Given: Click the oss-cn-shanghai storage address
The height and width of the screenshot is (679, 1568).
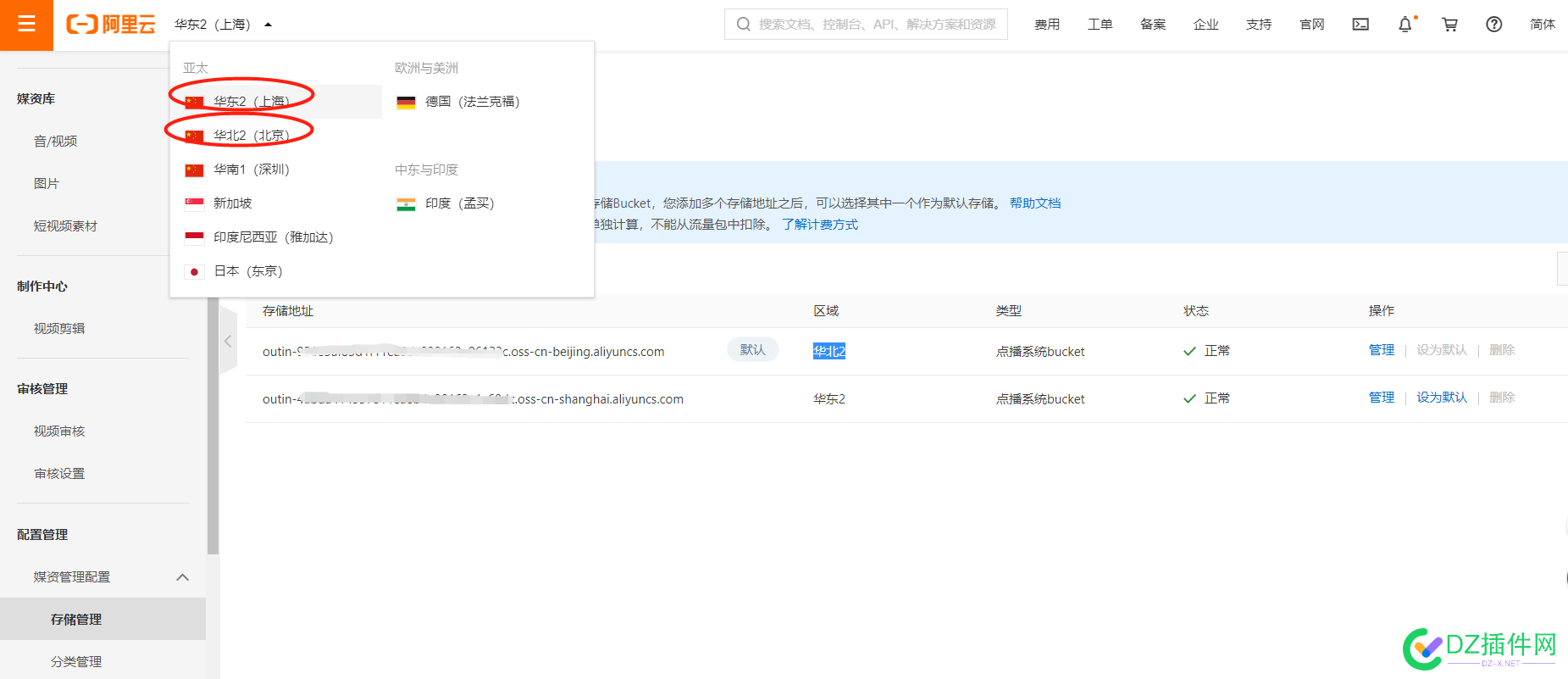Looking at the screenshot, I should click(473, 399).
